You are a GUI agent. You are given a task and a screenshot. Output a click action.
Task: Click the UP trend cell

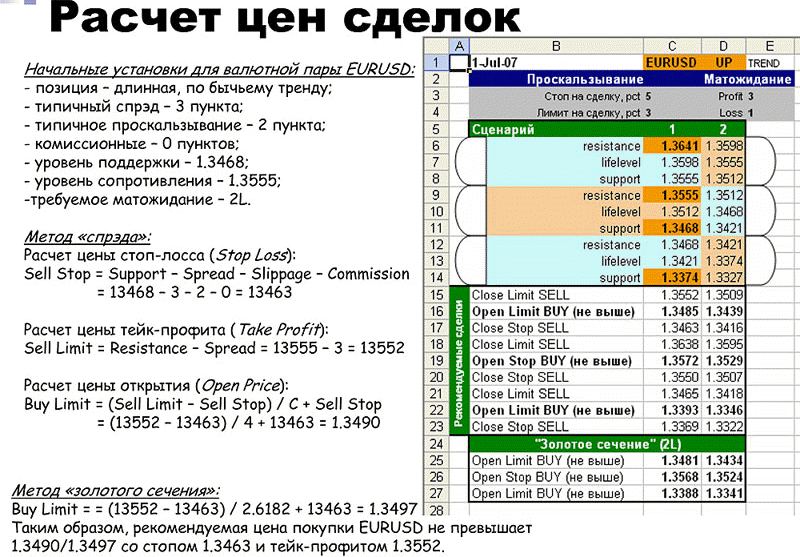pos(721,62)
